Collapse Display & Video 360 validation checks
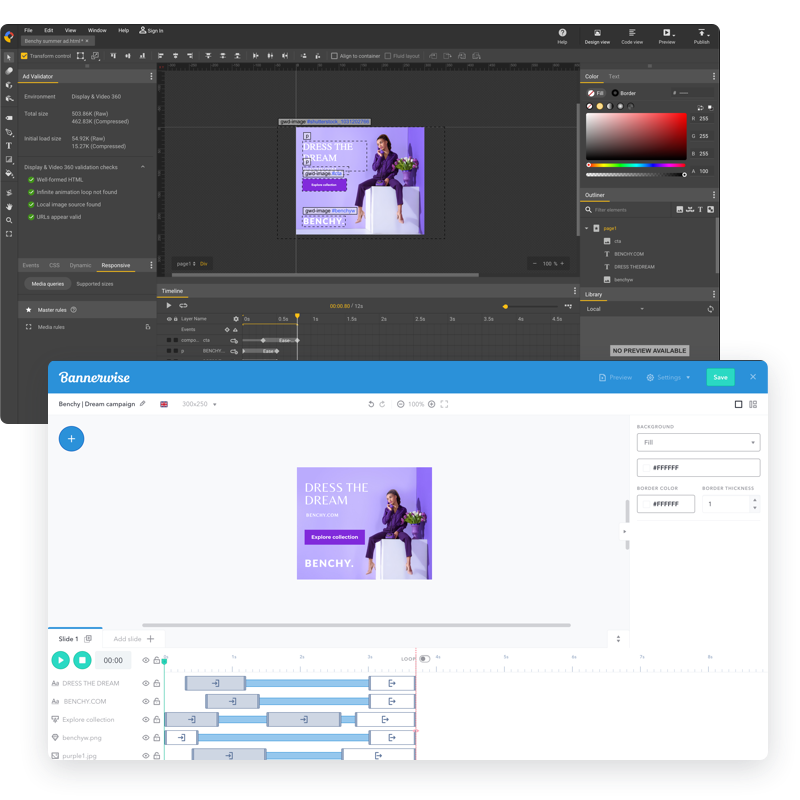Image resolution: width=800 pixels, height=800 pixels. coord(143,167)
